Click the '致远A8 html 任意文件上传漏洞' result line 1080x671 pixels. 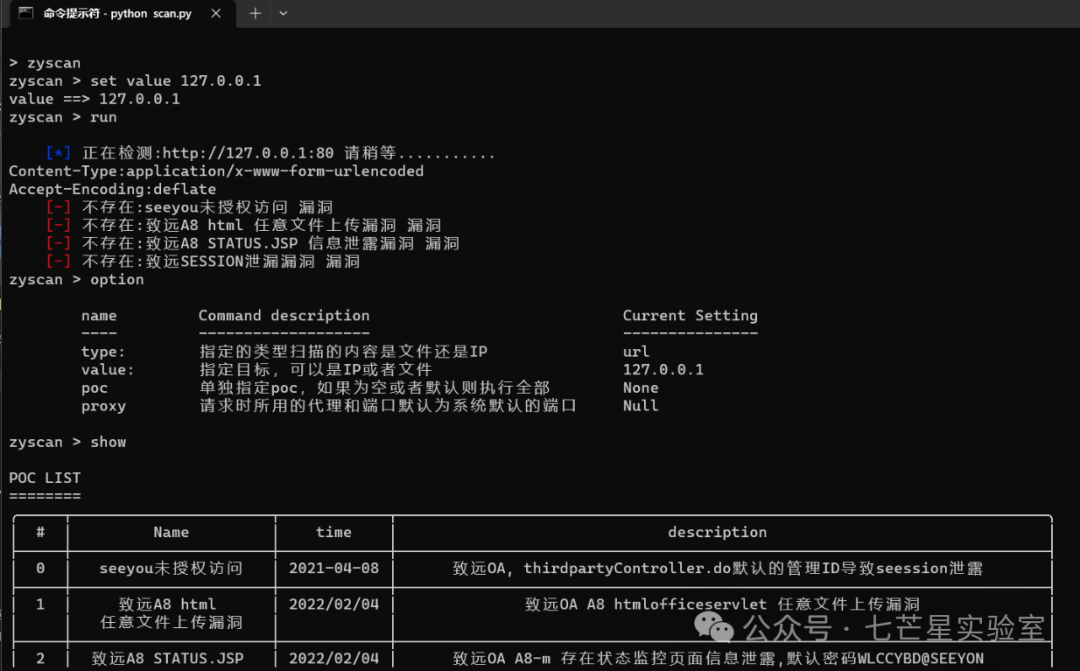244,225
